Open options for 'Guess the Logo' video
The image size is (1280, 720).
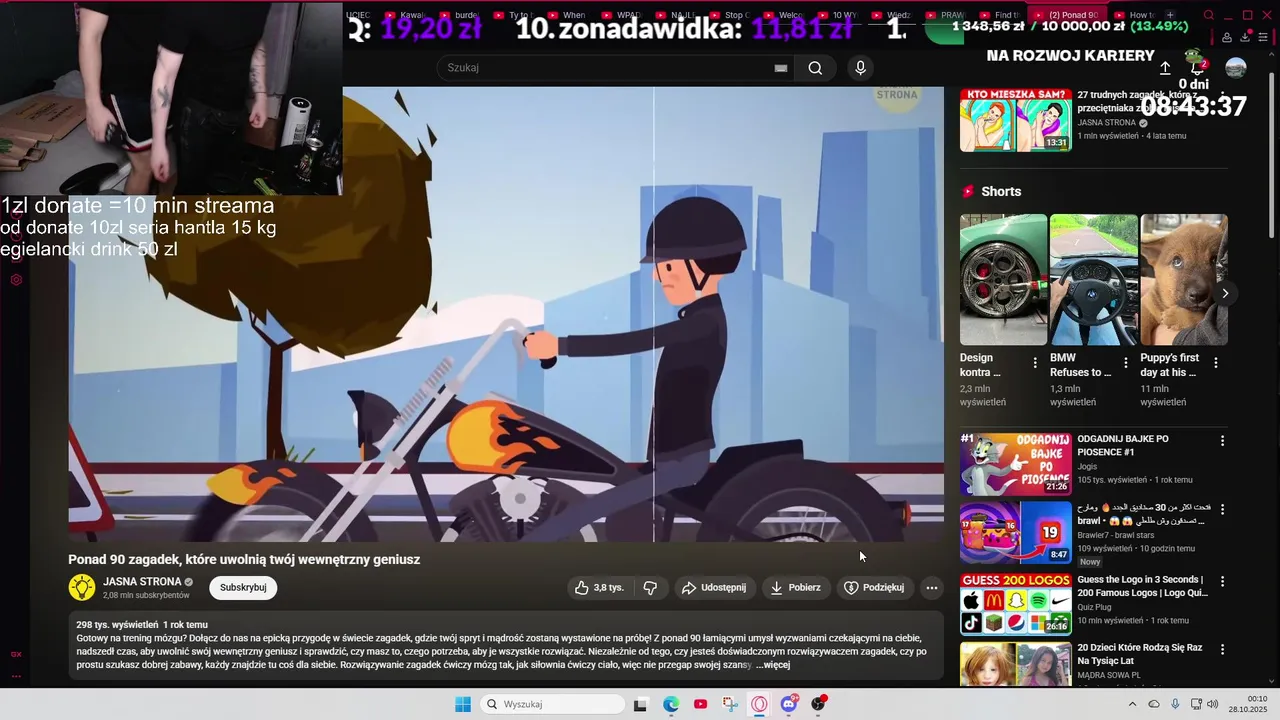click(x=1222, y=581)
